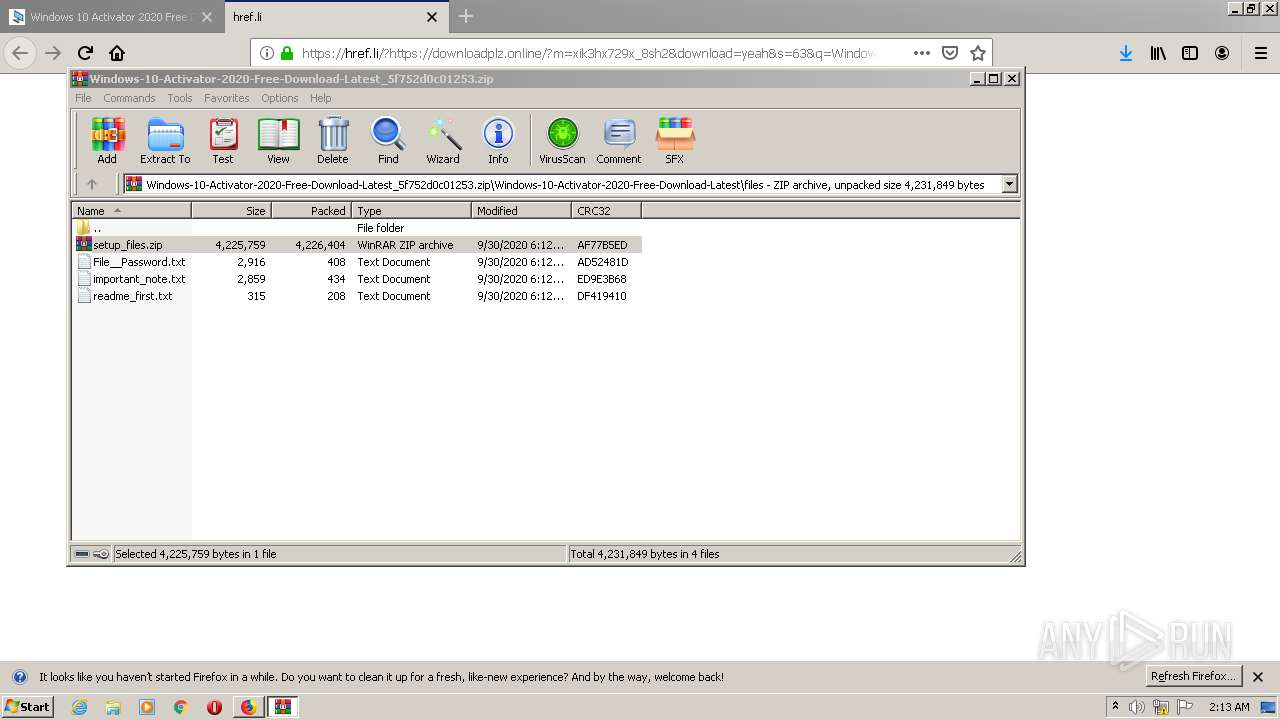
Task: Click the Extract To toolbar icon
Action: coord(165,141)
